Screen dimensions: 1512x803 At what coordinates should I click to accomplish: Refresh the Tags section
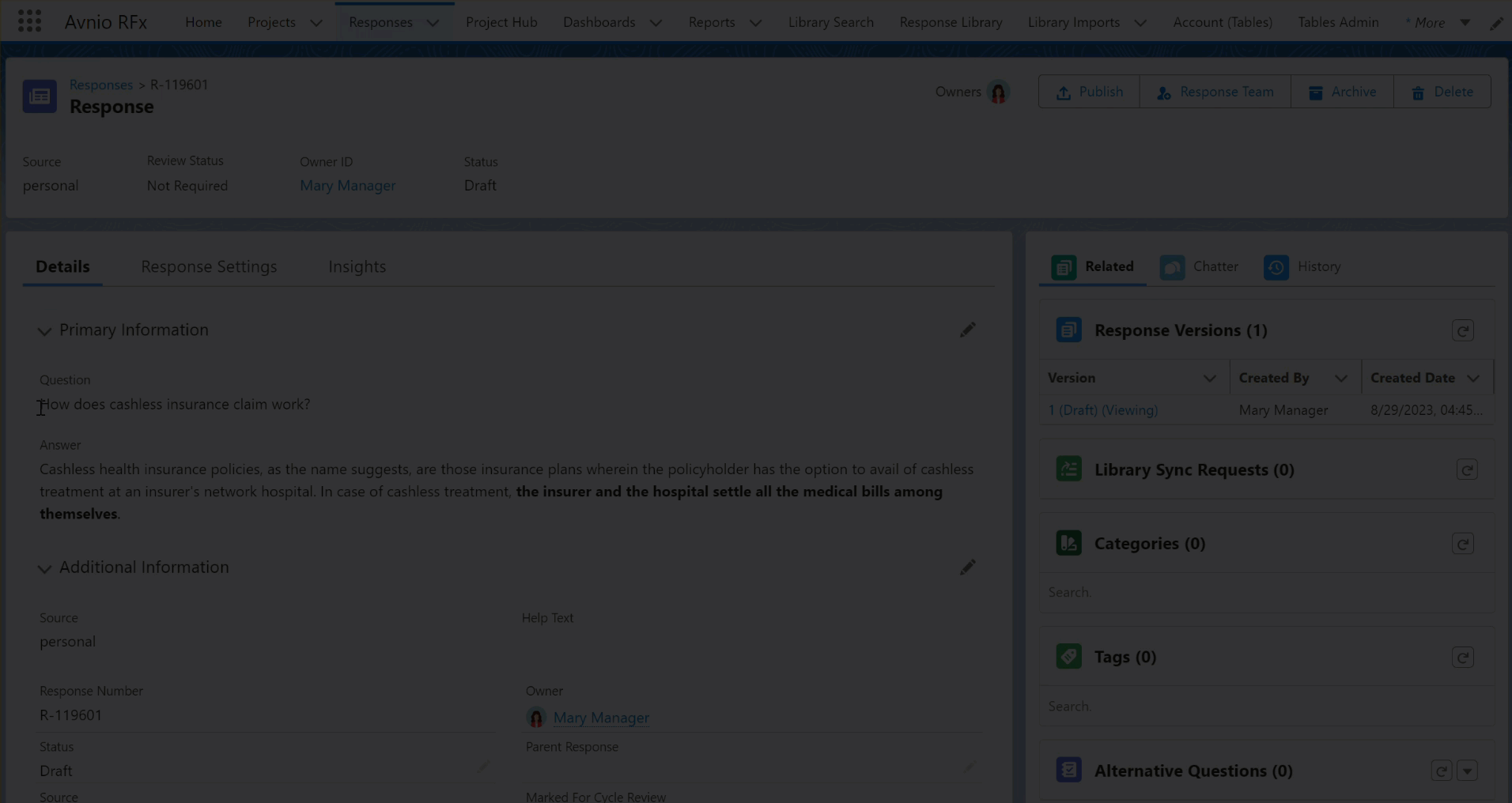point(1463,657)
